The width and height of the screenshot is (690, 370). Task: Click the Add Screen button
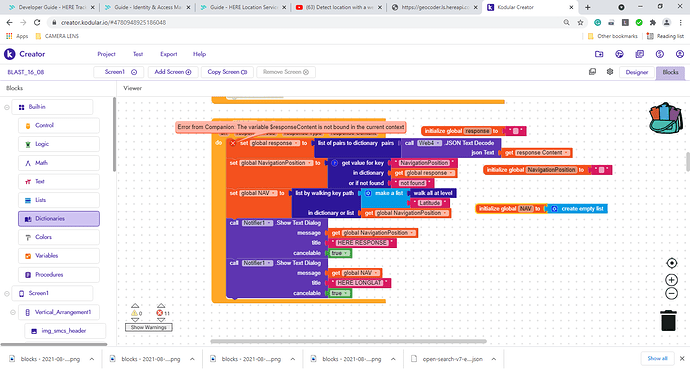pos(172,72)
